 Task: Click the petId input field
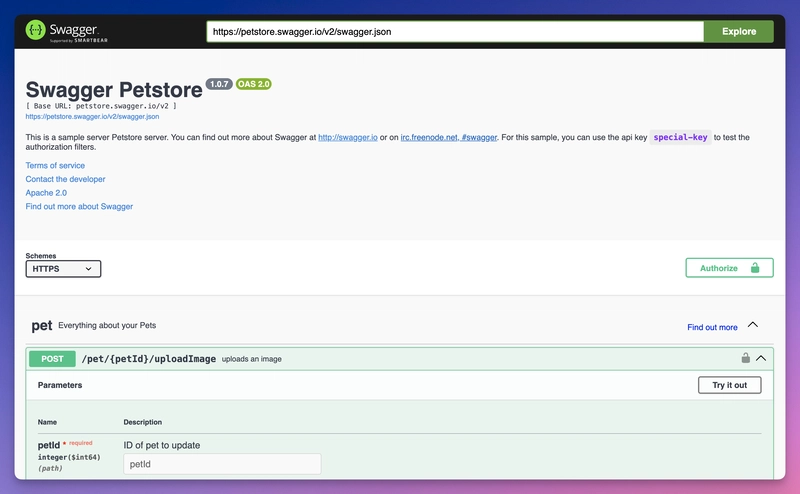[x=222, y=464]
